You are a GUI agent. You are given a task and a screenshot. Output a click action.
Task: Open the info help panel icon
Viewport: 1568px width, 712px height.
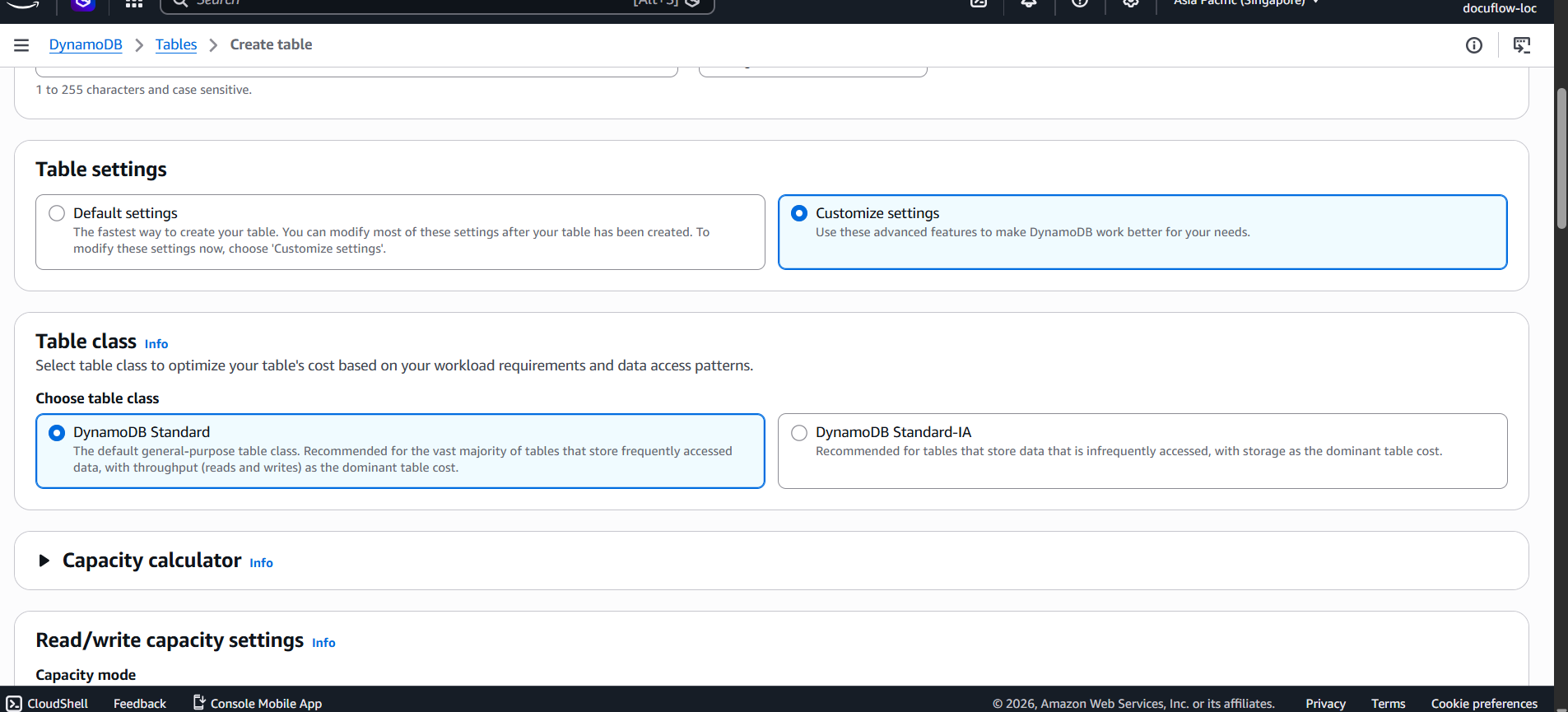[x=1474, y=45]
